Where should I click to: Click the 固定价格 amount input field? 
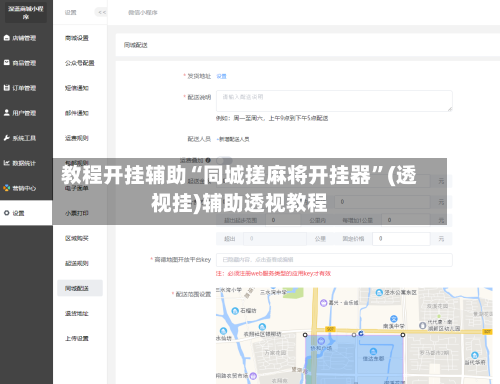coord(401,239)
